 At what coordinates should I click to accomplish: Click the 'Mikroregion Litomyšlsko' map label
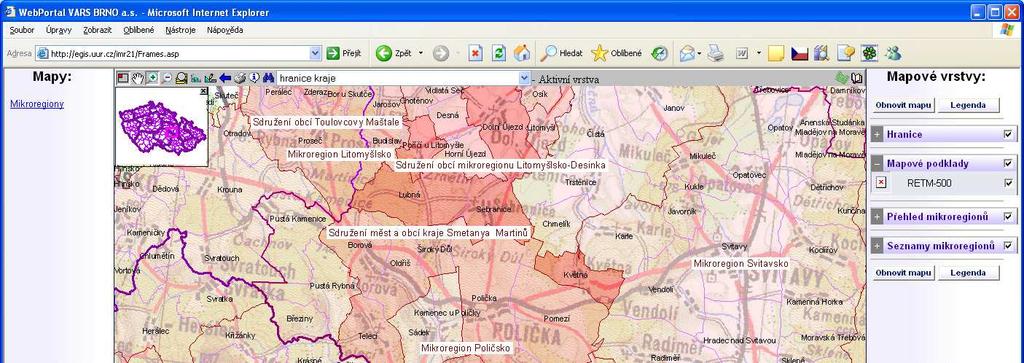pos(339,154)
